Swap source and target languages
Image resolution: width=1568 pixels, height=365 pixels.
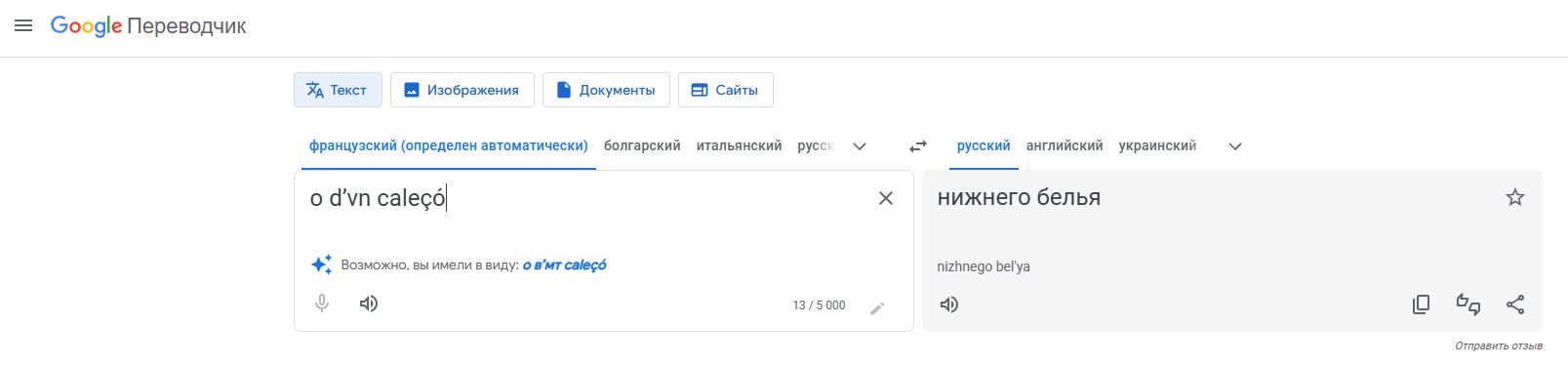point(918,146)
